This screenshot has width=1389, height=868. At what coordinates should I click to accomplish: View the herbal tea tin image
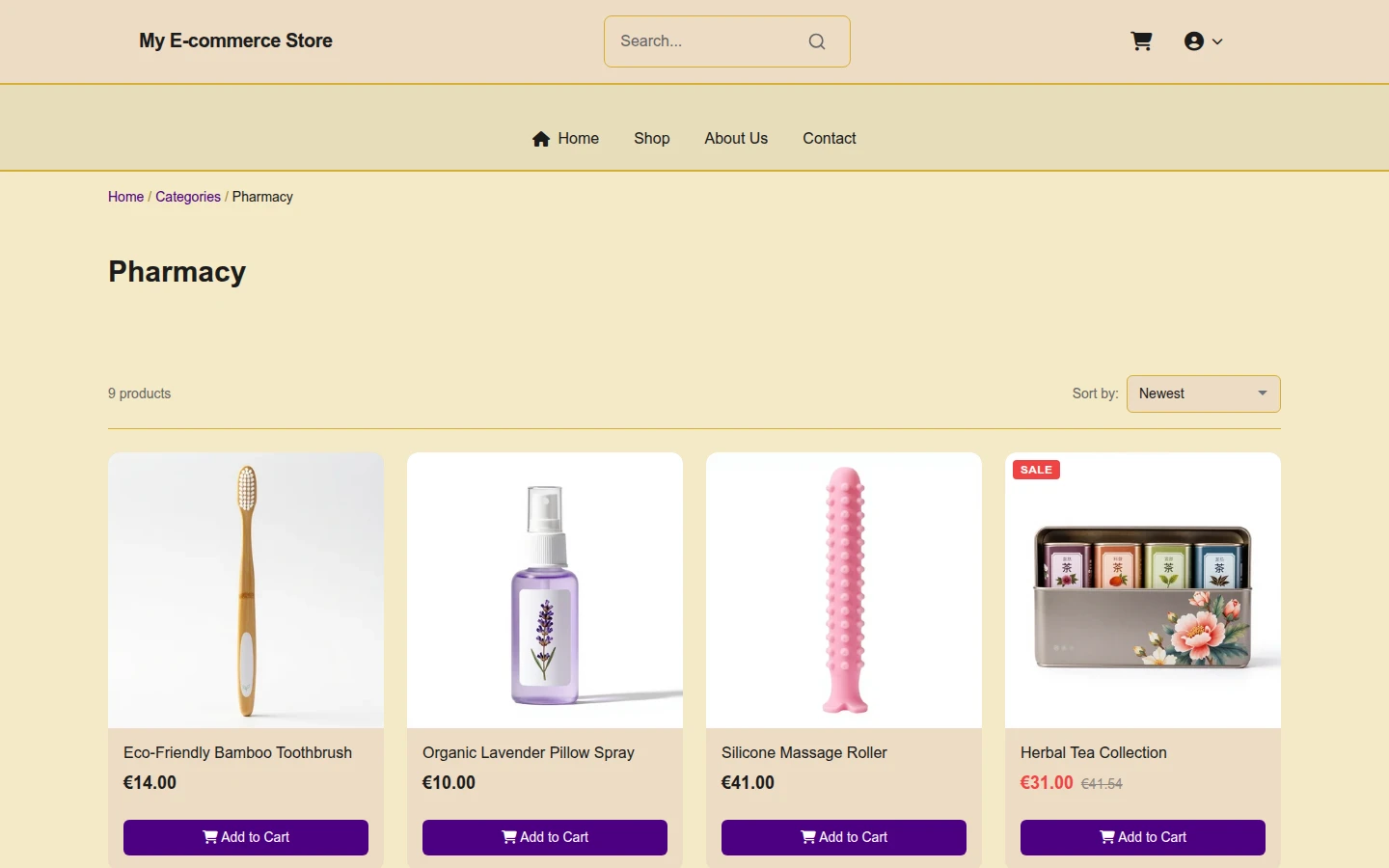point(1143,590)
